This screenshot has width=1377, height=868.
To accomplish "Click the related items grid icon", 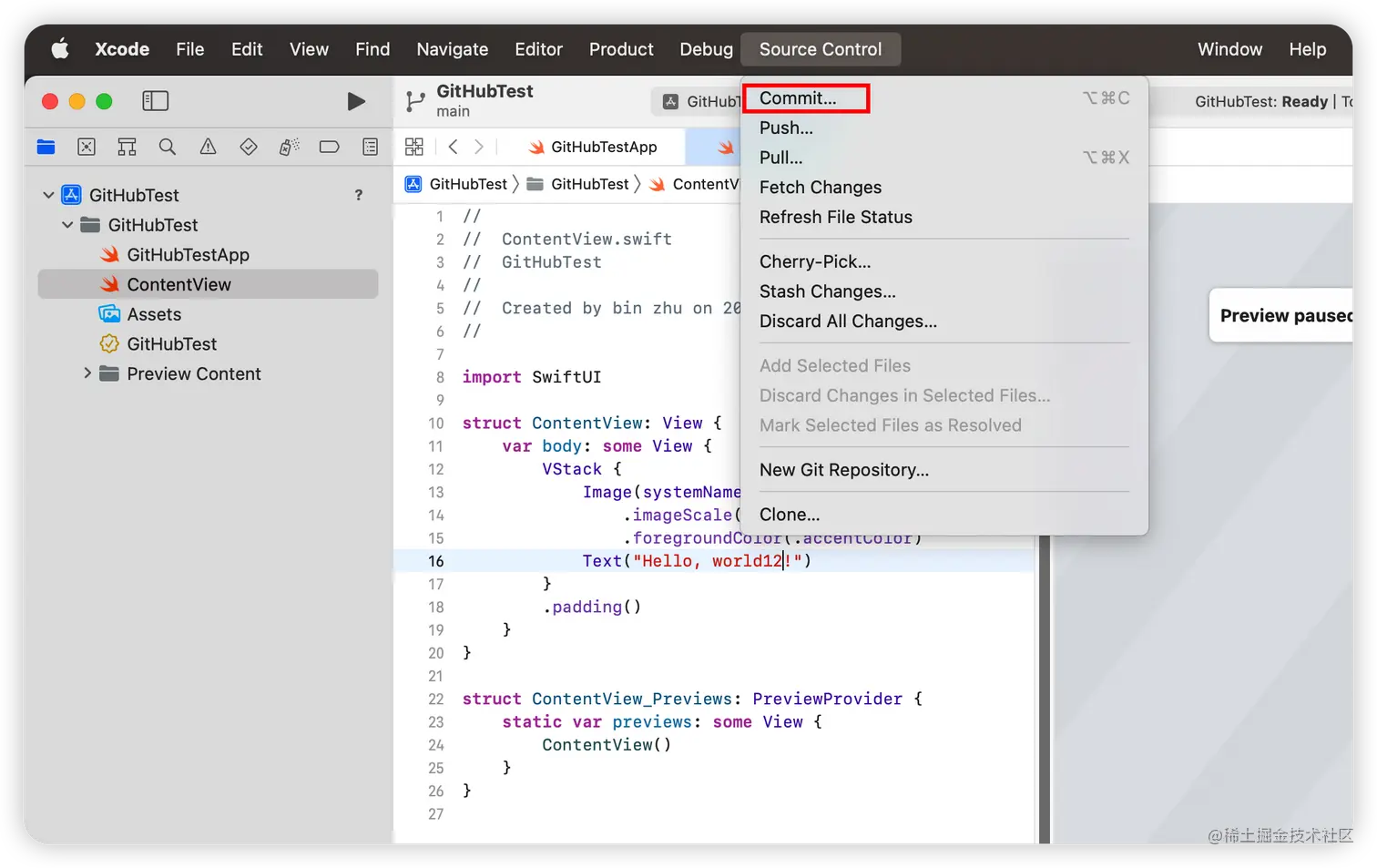I will 414,147.
